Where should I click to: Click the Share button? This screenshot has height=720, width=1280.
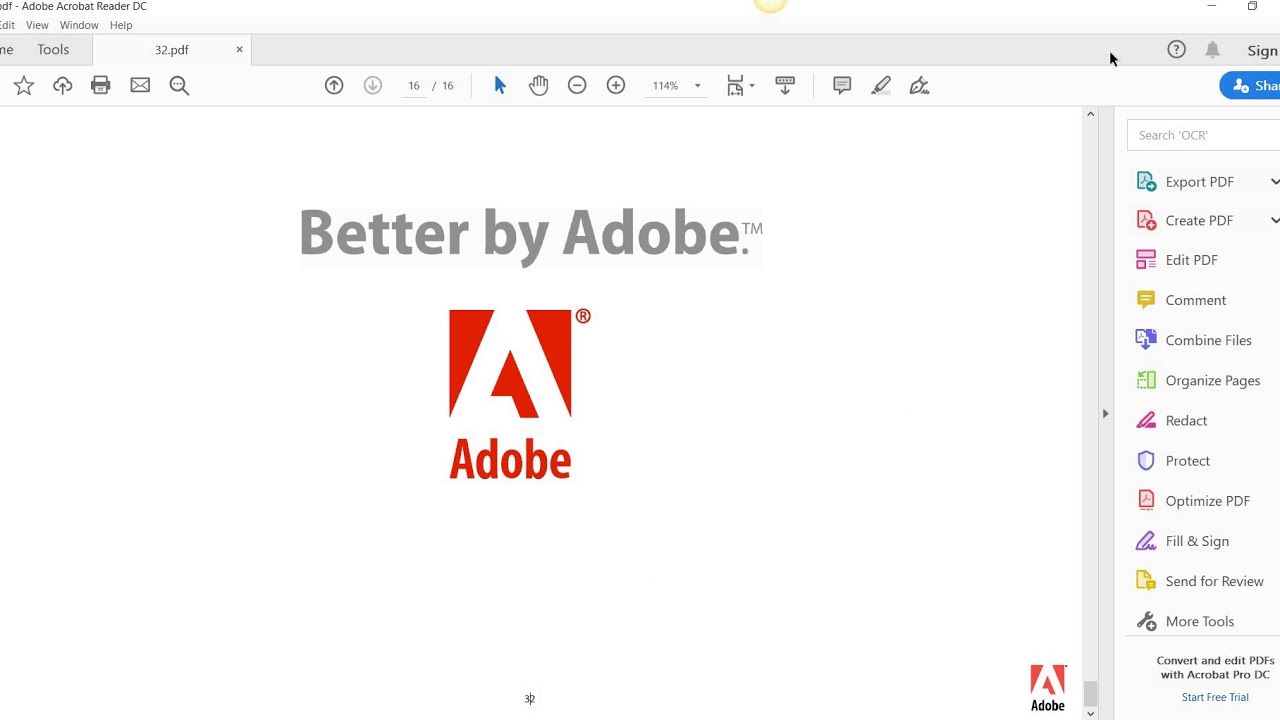click(1252, 86)
